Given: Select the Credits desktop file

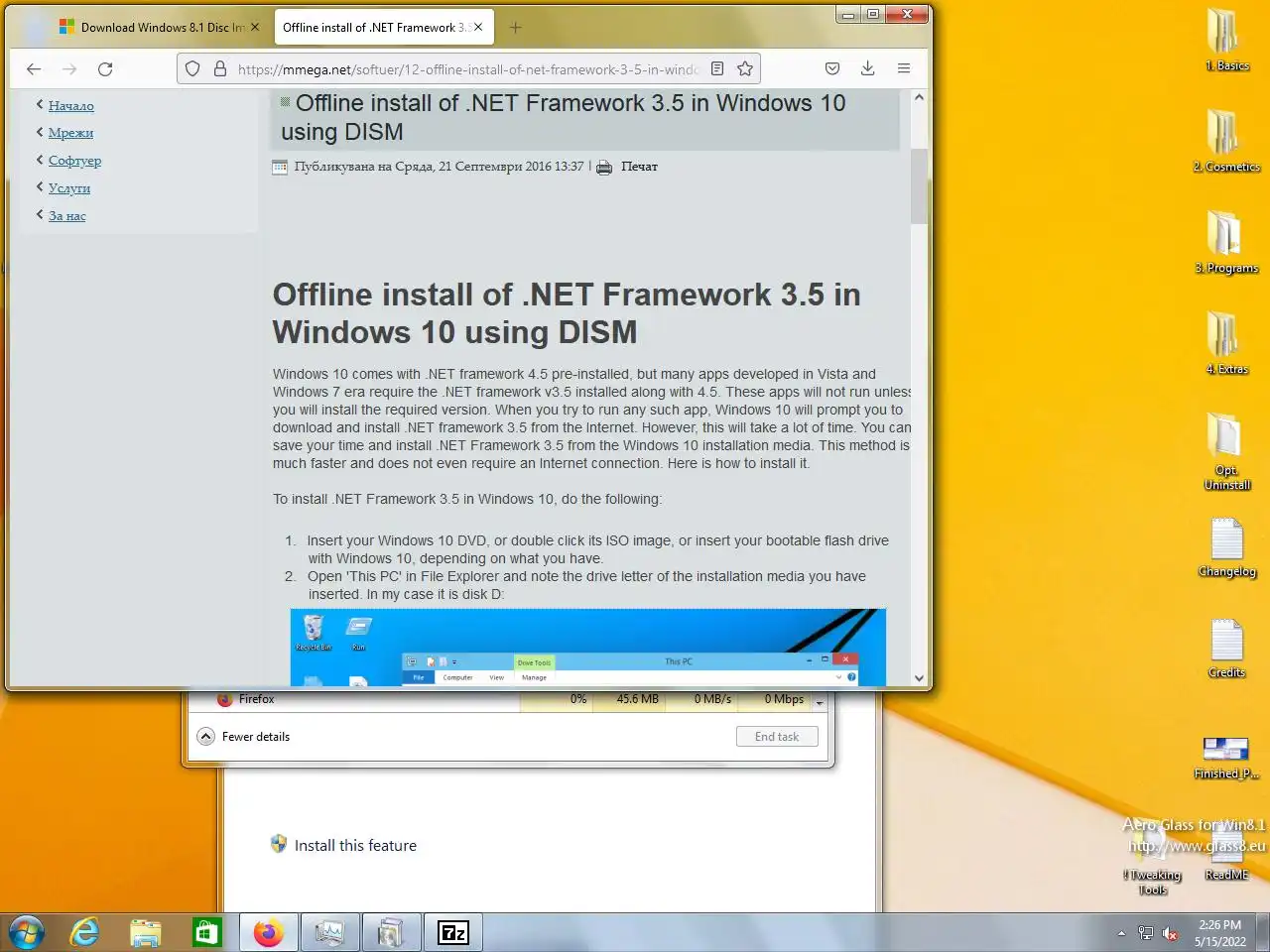Looking at the screenshot, I should (1226, 649).
